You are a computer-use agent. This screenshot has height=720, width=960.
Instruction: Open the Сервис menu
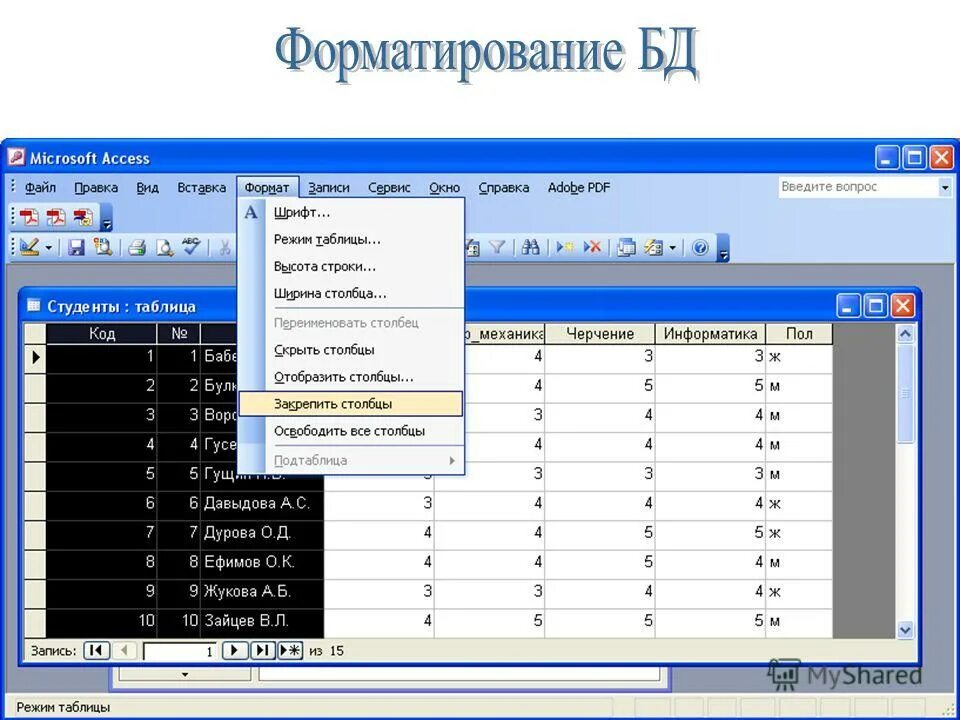tap(389, 187)
